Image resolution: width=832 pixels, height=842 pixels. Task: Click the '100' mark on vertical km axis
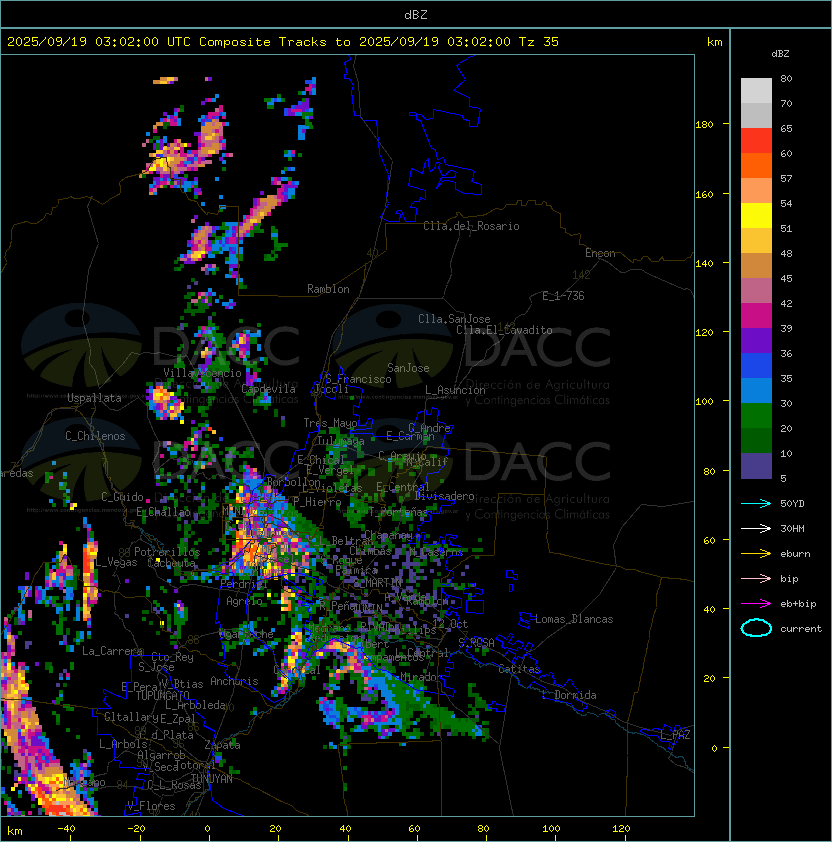coord(704,402)
